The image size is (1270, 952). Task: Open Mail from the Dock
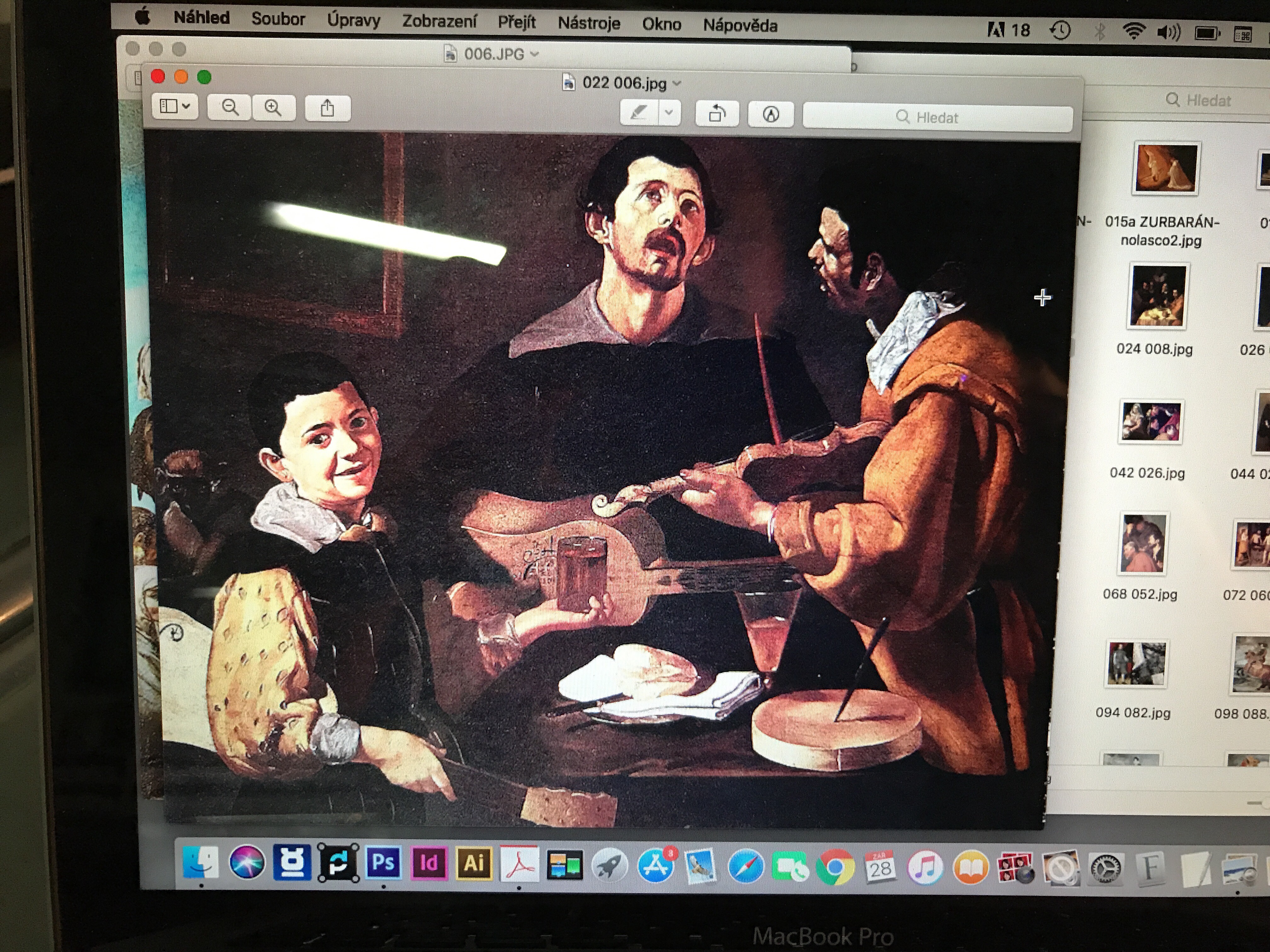tap(701, 866)
